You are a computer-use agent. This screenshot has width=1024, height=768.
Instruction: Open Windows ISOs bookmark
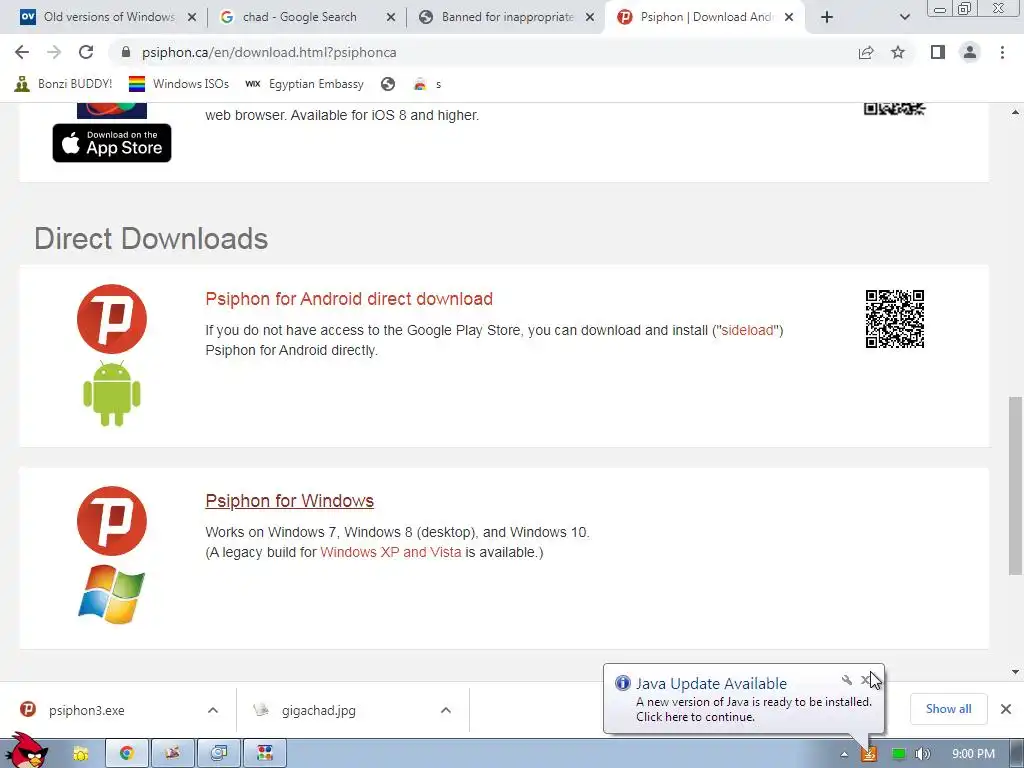tap(179, 84)
